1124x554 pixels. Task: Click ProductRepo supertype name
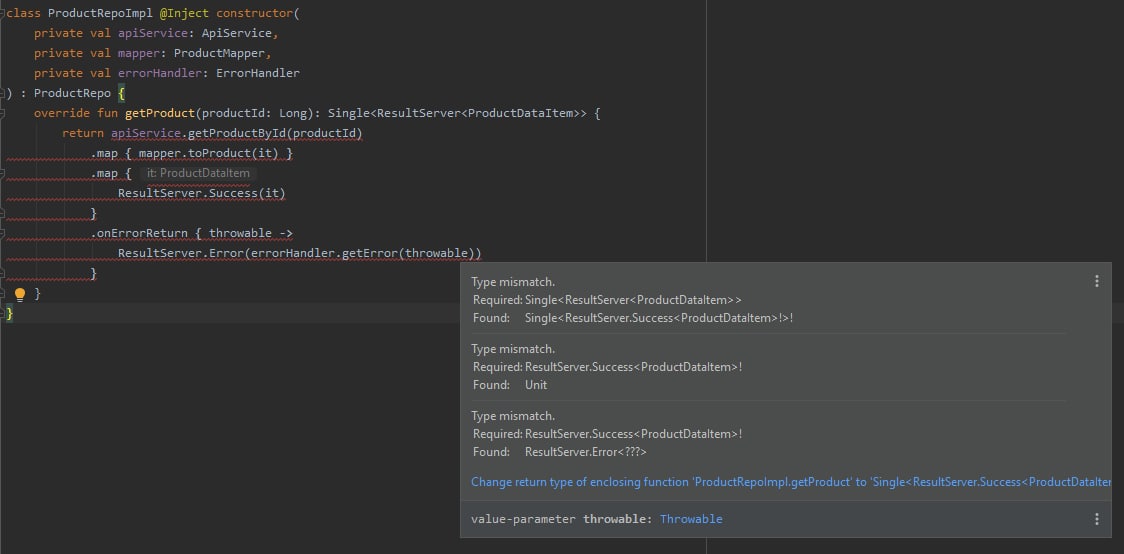click(72, 93)
